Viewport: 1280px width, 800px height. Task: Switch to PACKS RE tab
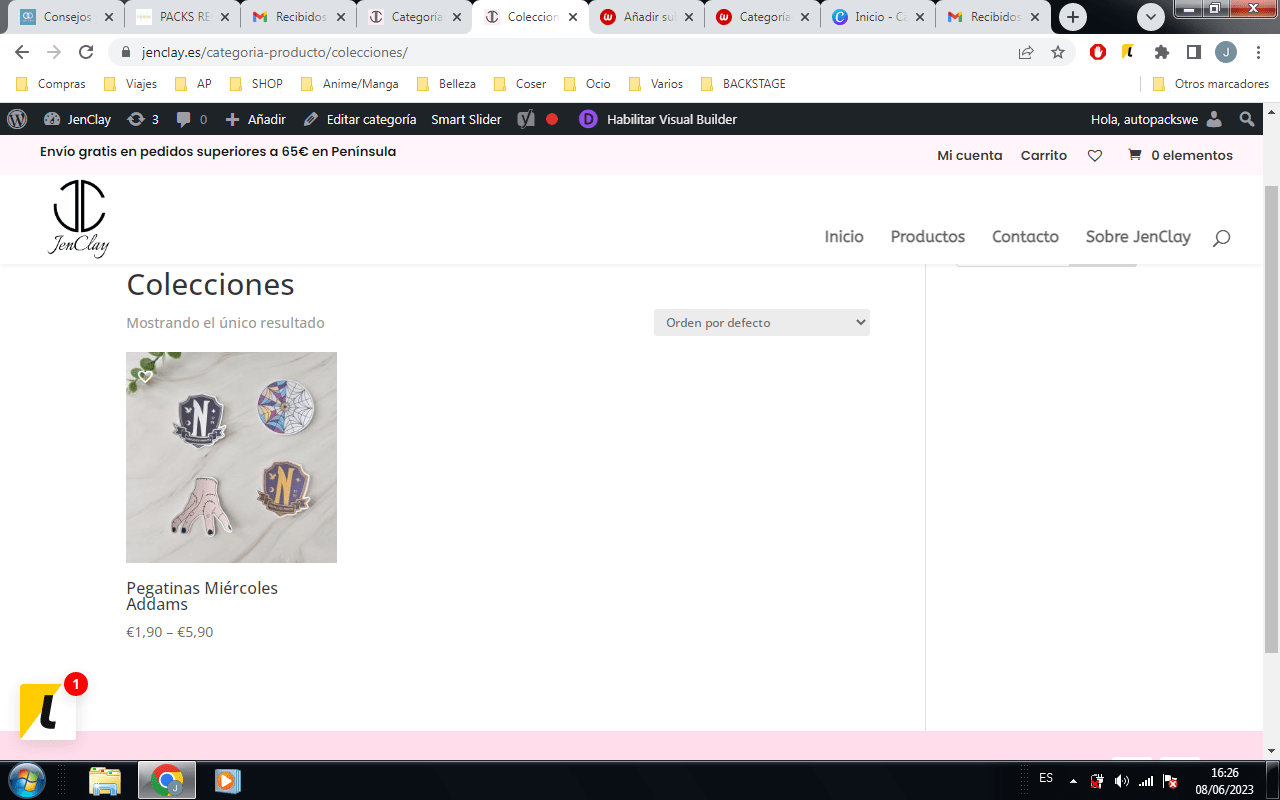pyautogui.click(x=183, y=17)
